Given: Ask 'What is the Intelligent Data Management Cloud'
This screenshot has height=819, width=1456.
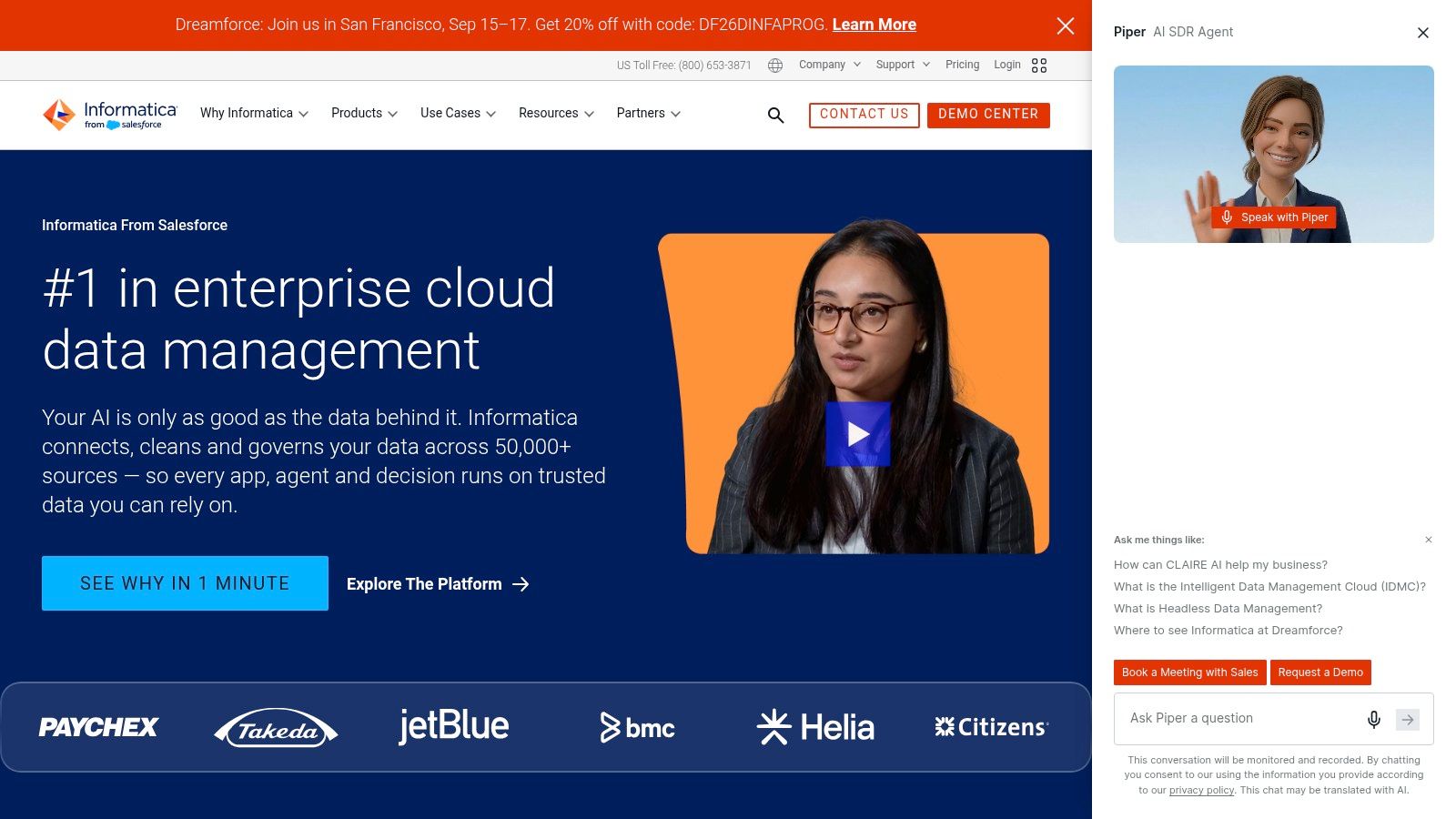Looking at the screenshot, I should click(x=1269, y=587).
